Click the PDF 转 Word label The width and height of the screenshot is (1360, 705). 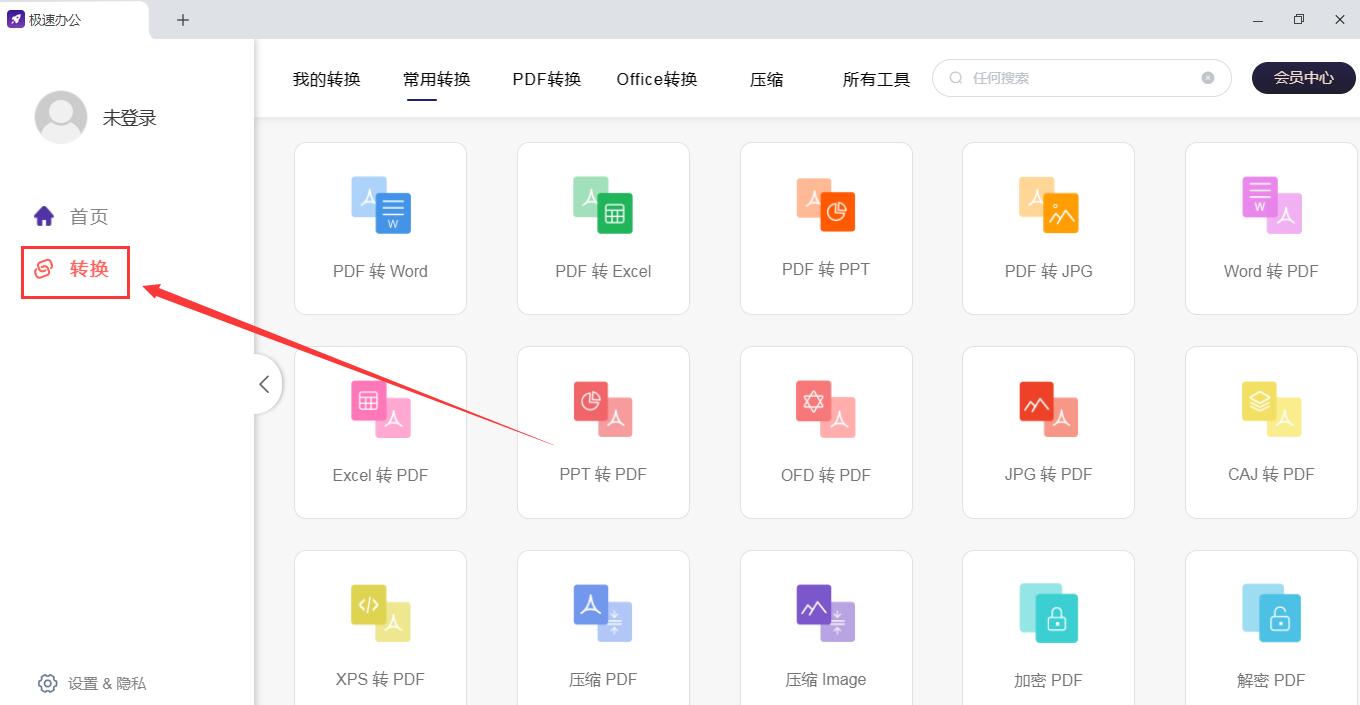[380, 271]
